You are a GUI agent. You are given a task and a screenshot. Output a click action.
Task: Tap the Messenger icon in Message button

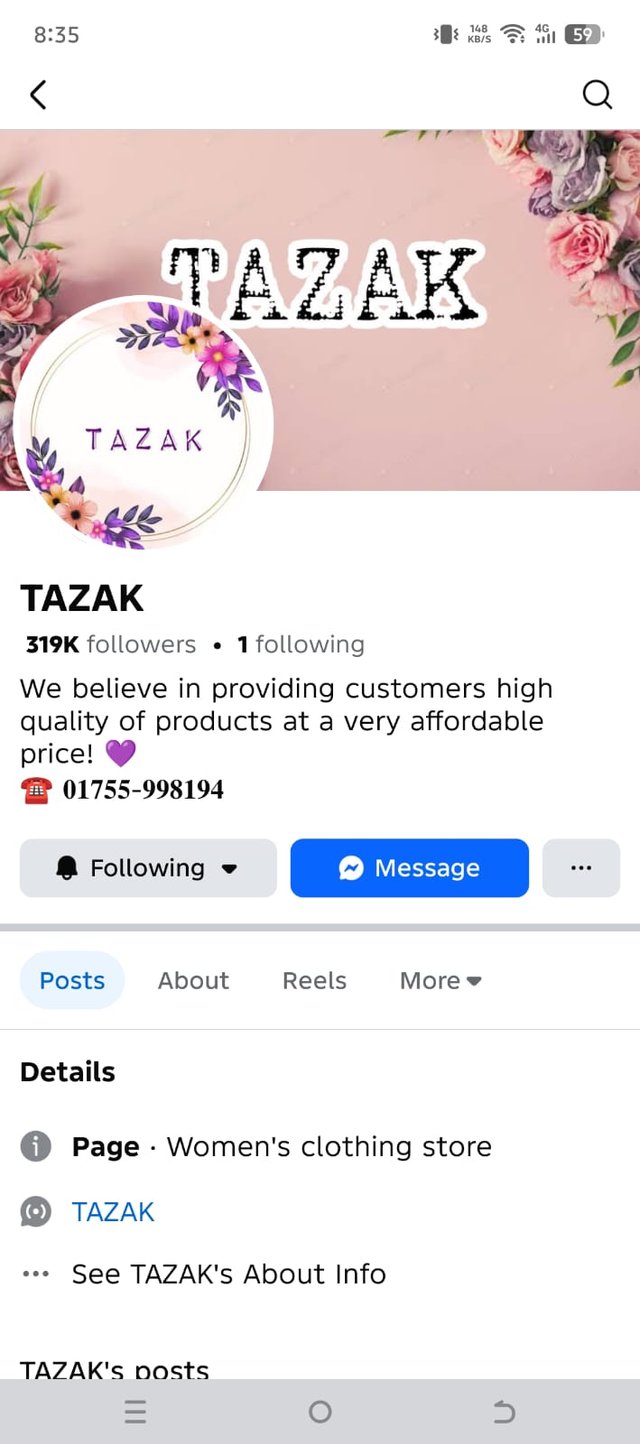[351, 868]
